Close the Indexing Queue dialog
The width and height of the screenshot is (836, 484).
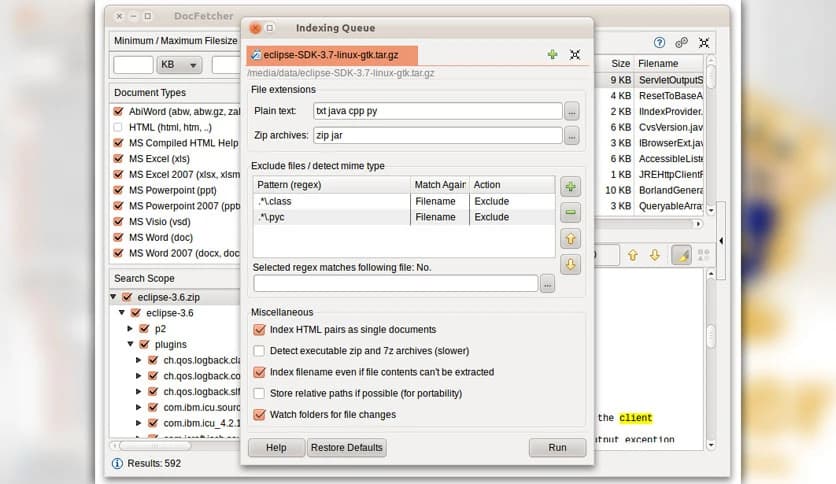tap(255, 28)
